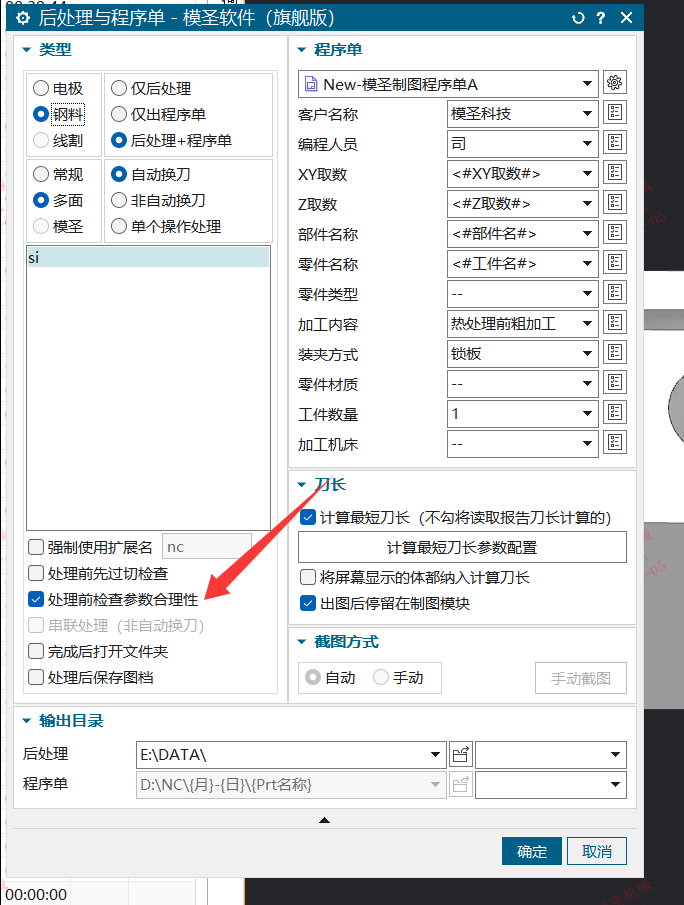Open 编程人员 dropdown

(x=522, y=144)
